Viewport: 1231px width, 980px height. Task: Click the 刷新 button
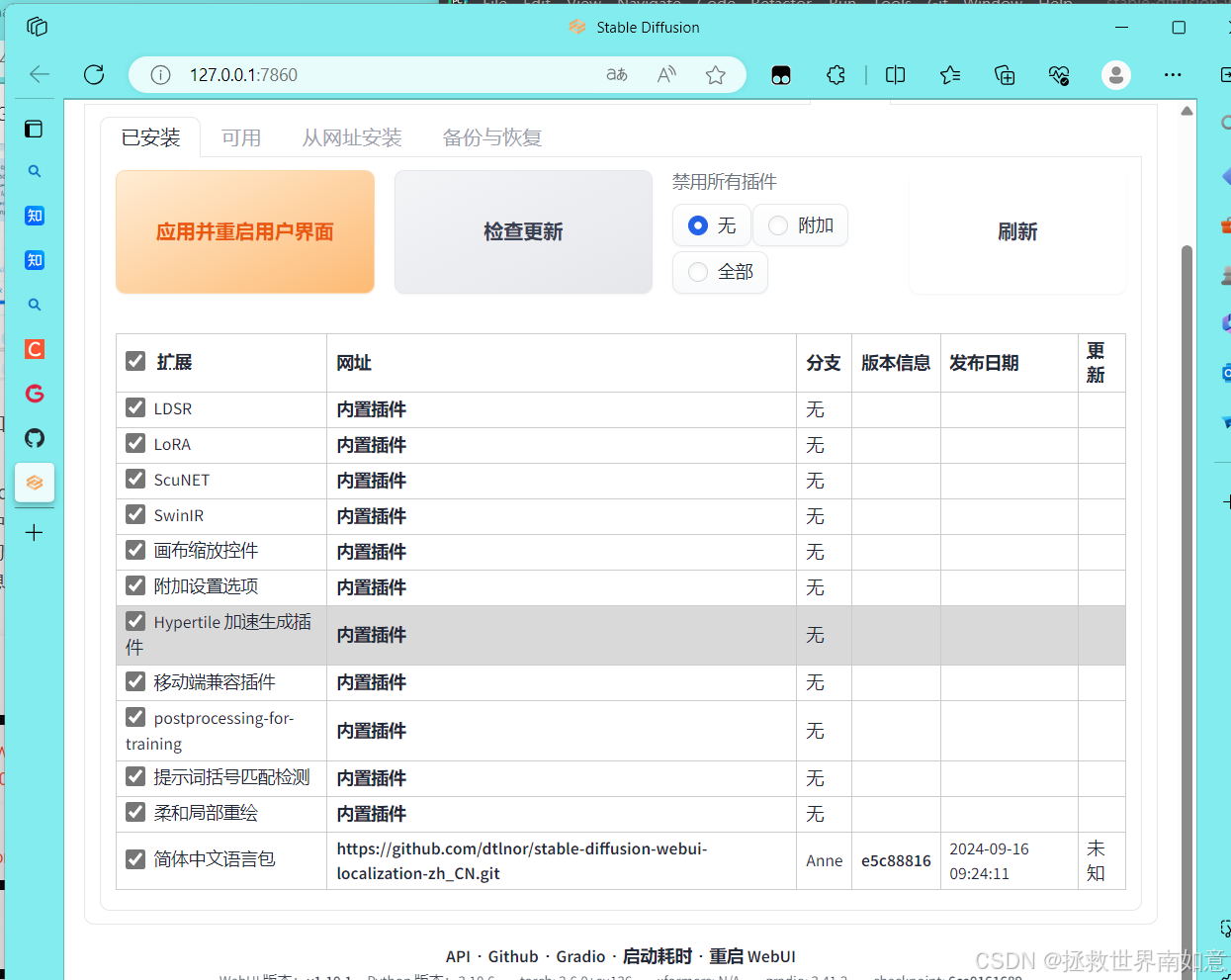(1017, 232)
